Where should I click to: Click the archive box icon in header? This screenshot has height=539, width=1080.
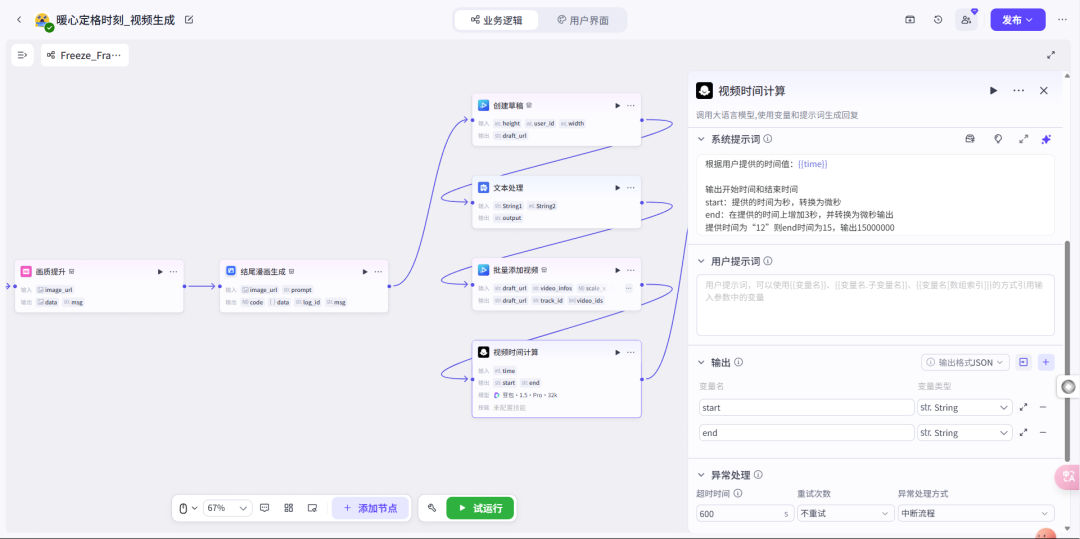[910, 20]
